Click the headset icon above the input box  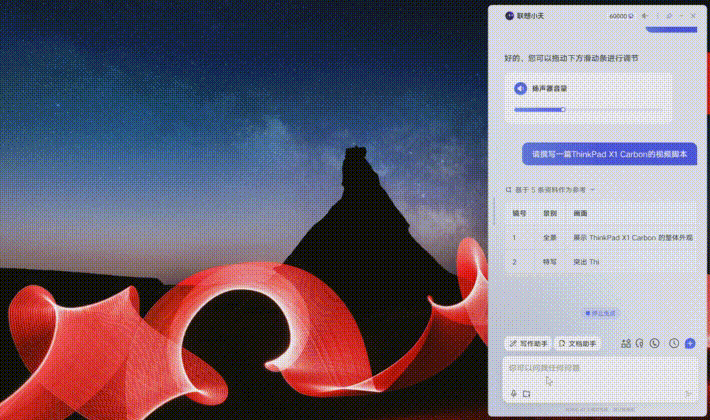[640, 343]
